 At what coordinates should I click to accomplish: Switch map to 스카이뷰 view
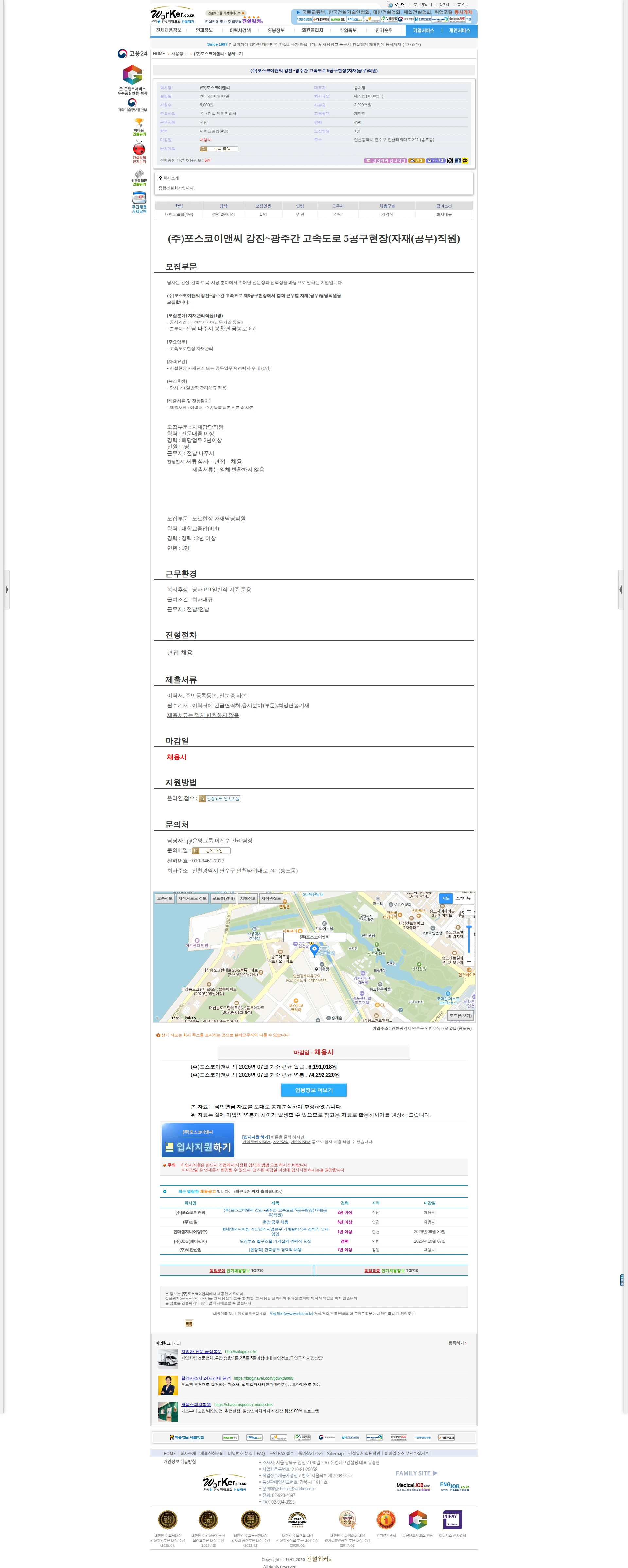click(x=463, y=898)
